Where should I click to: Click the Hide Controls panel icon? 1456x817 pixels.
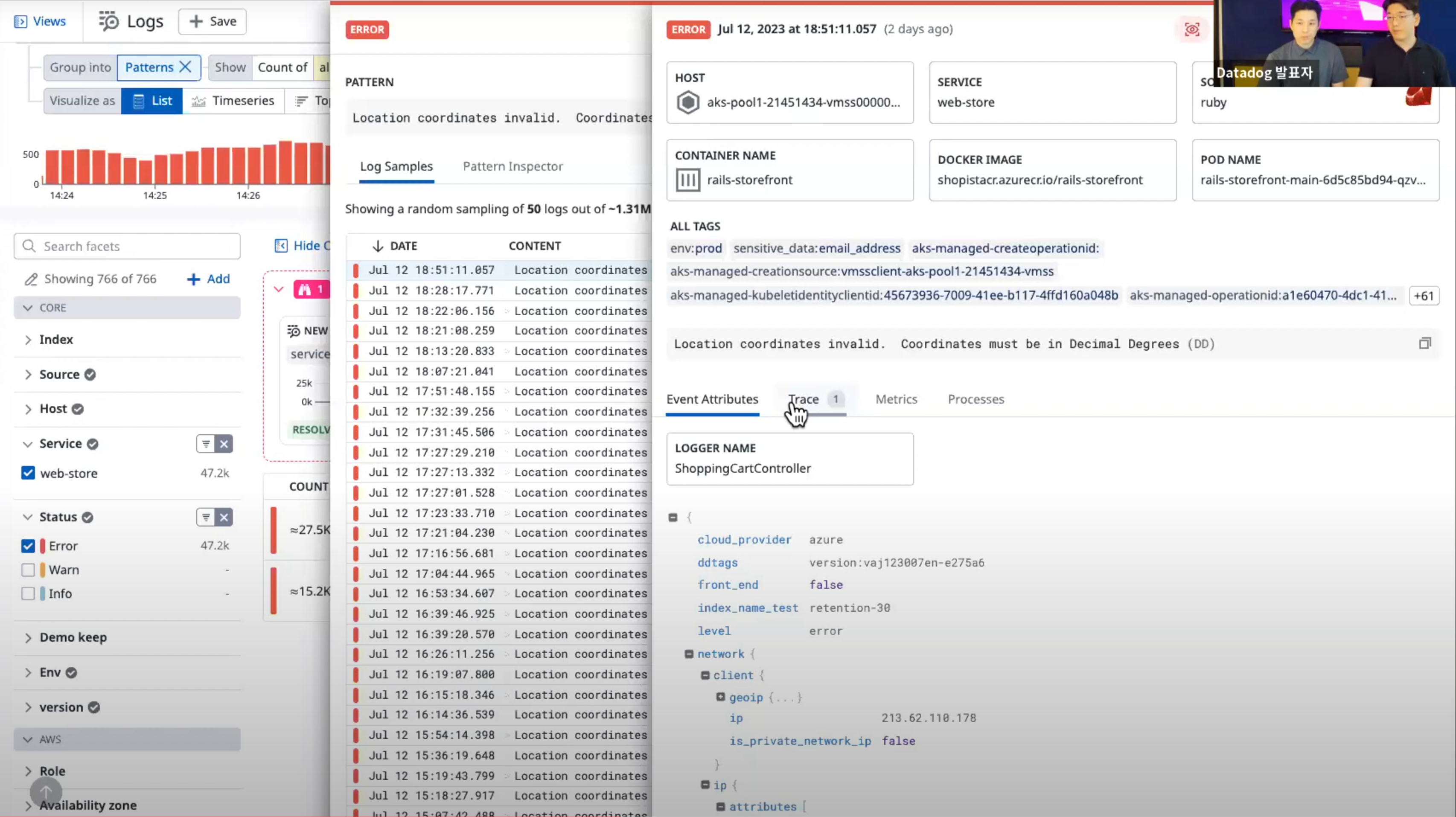coord(281,246)
